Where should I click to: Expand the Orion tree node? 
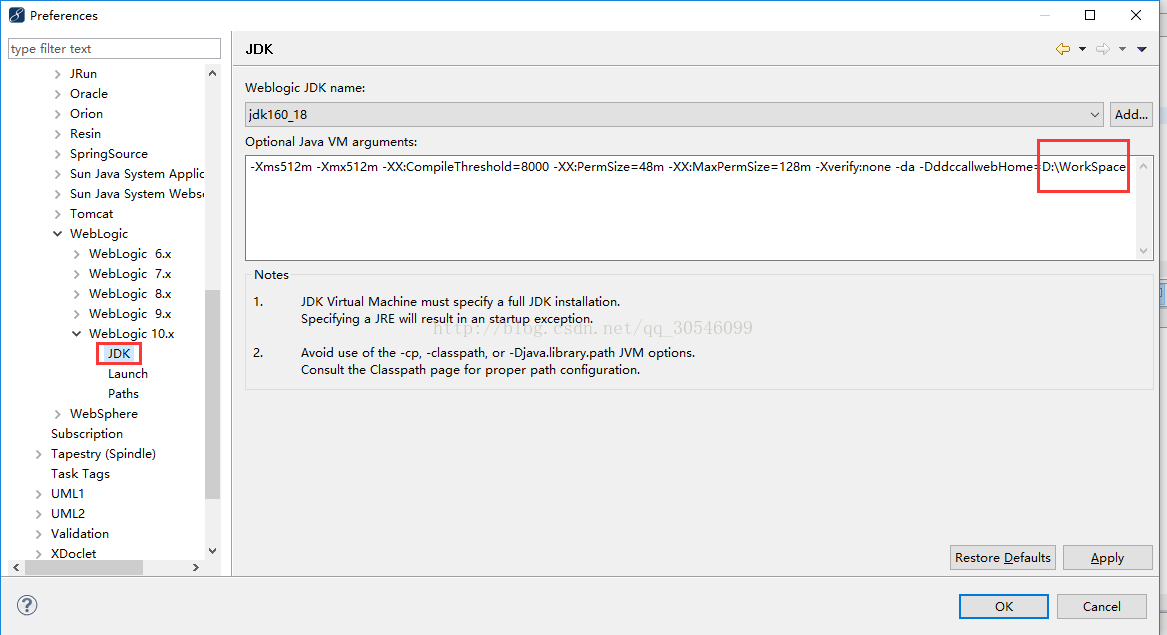pyautogui.click(x=57, y=114)
